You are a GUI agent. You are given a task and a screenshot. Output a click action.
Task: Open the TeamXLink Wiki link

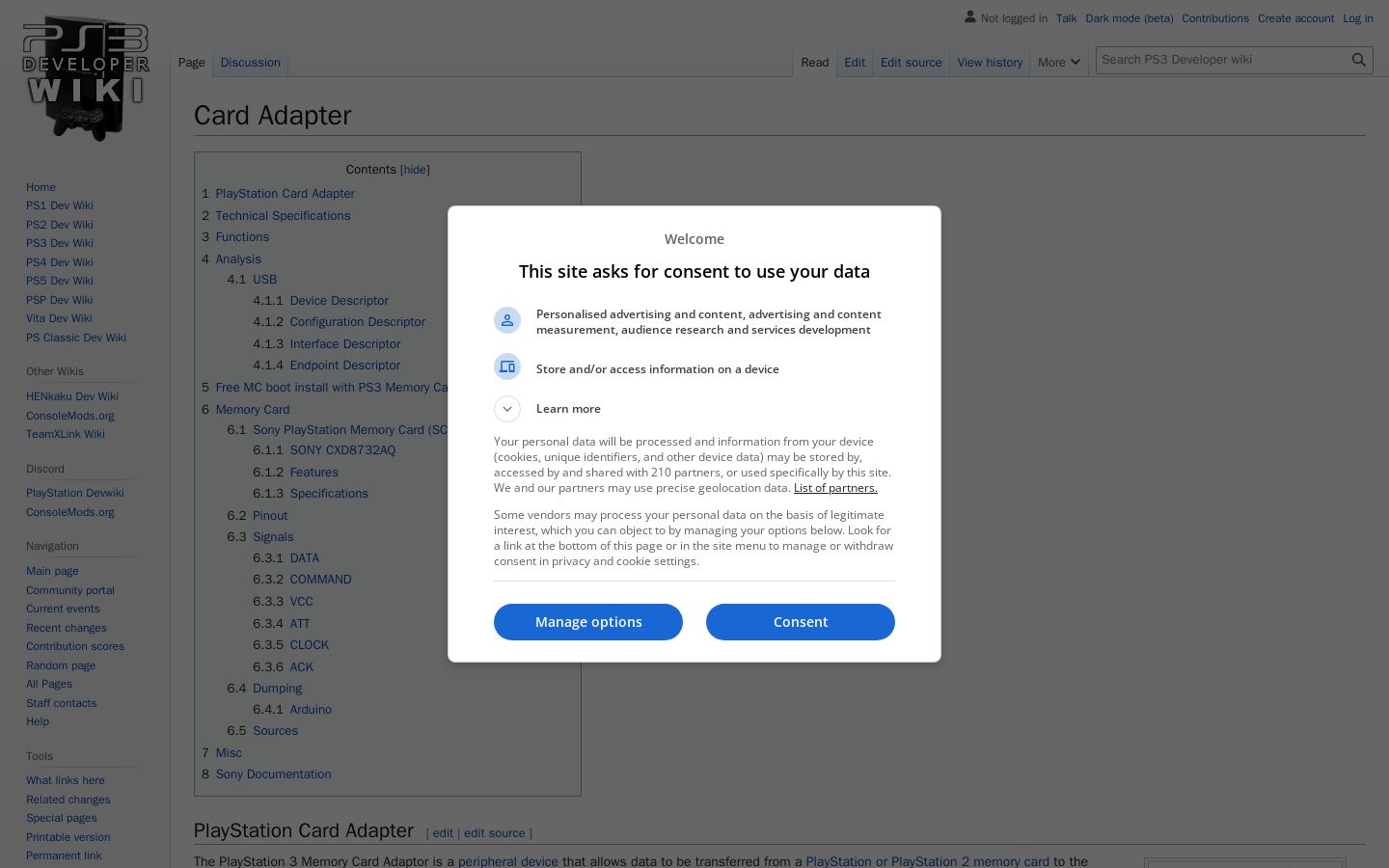pos(66,434)
